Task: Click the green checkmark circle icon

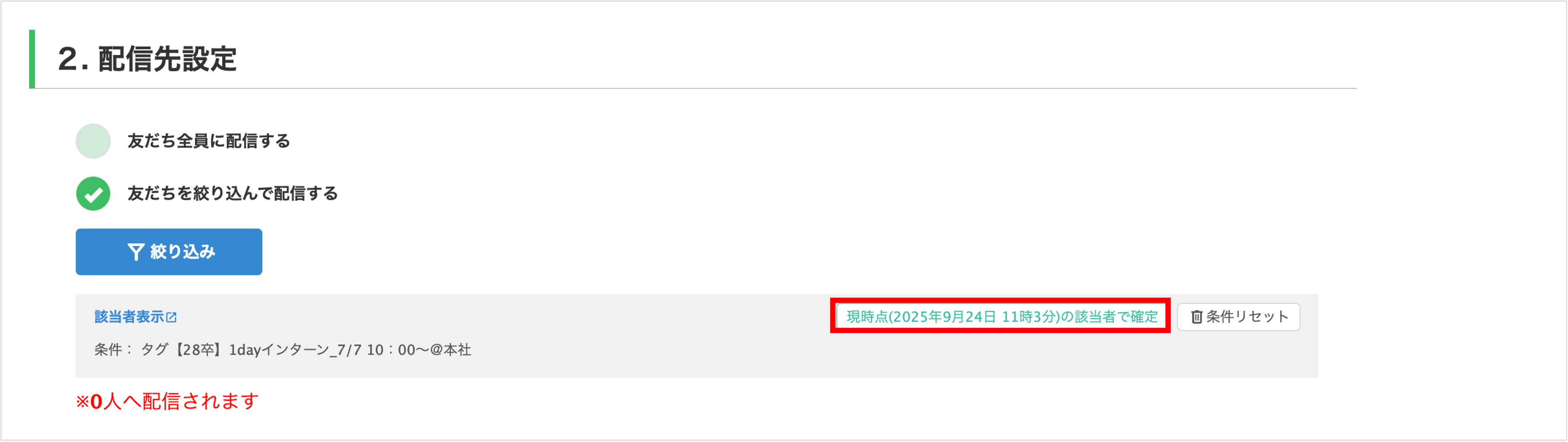Action: pos(93,194)
